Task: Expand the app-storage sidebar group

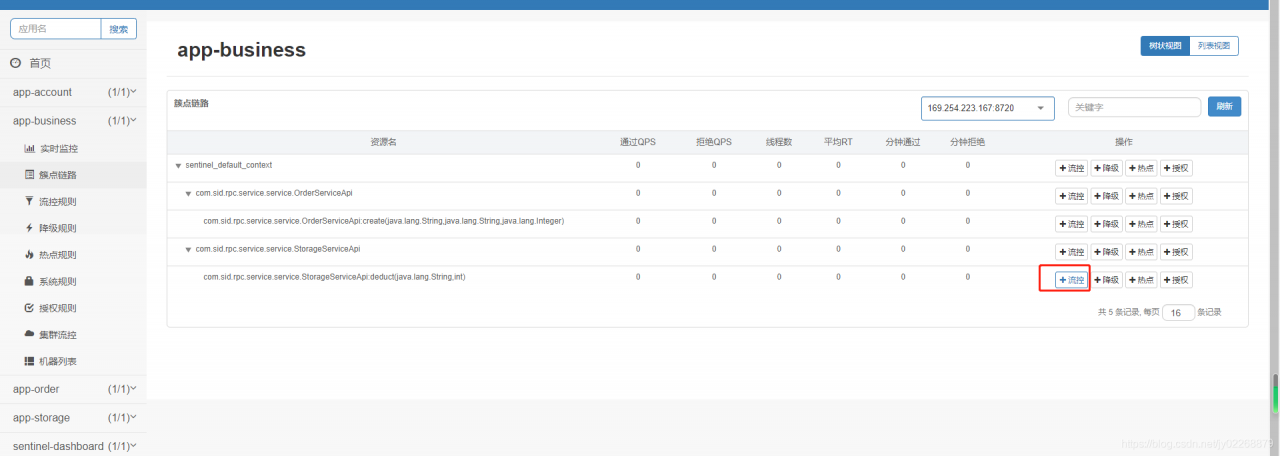Action: 73,417
